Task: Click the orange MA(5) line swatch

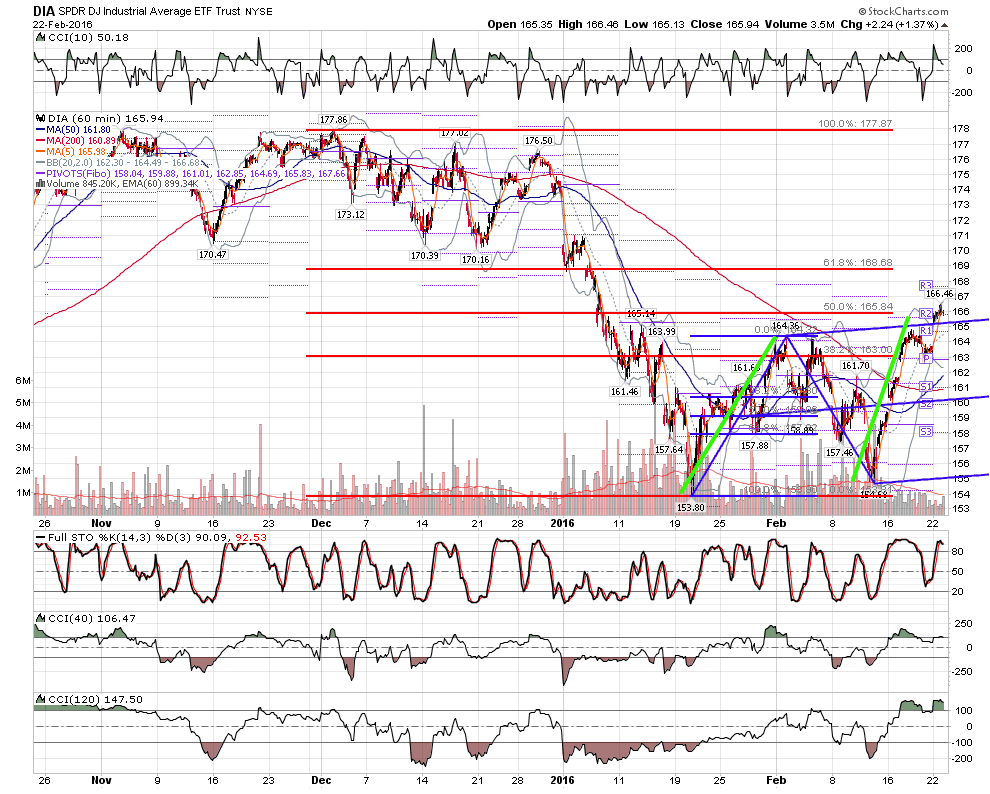Action: [x=40, y=151]
